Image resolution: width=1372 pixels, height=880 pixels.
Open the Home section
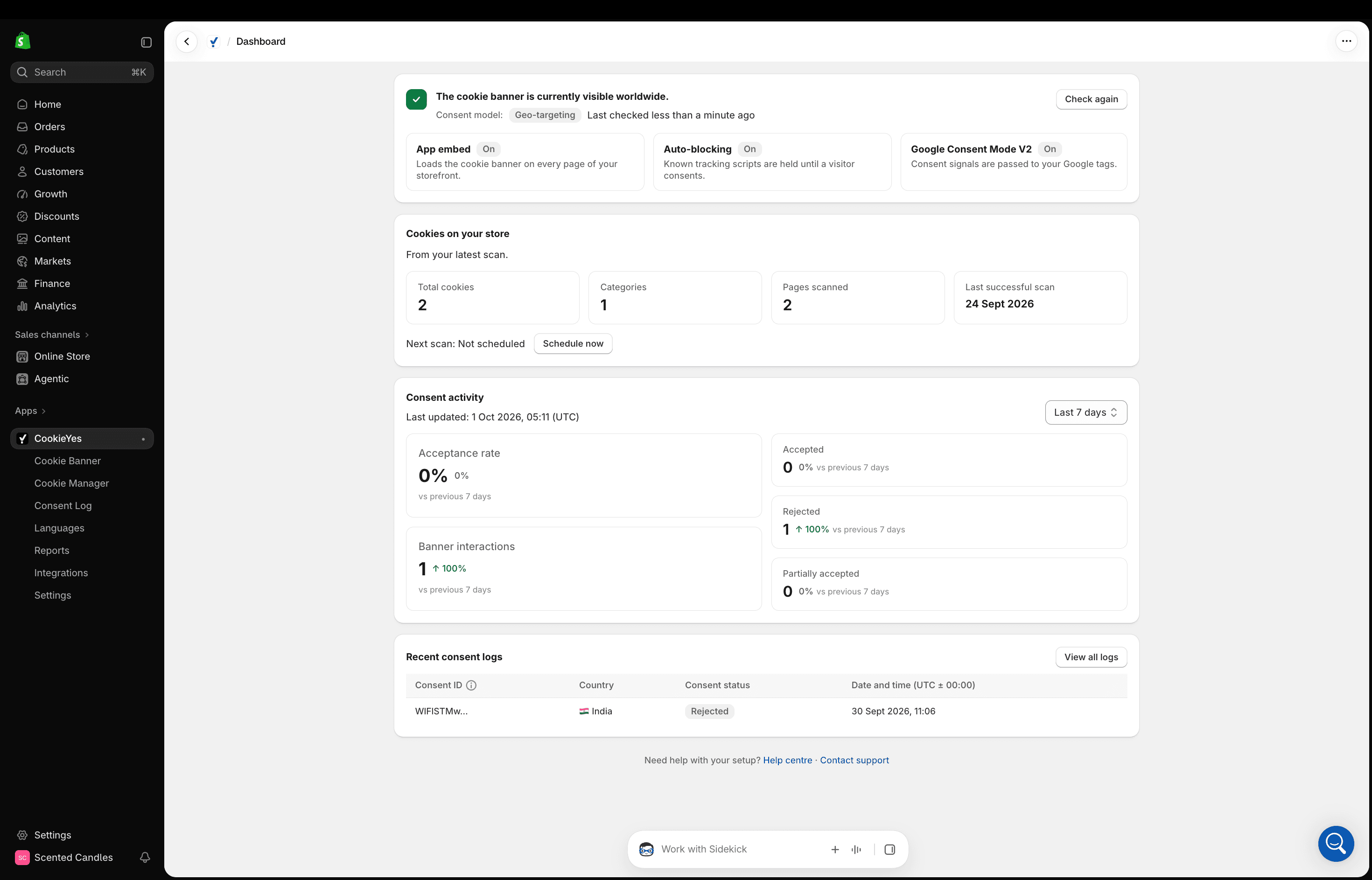coord(82,104)
